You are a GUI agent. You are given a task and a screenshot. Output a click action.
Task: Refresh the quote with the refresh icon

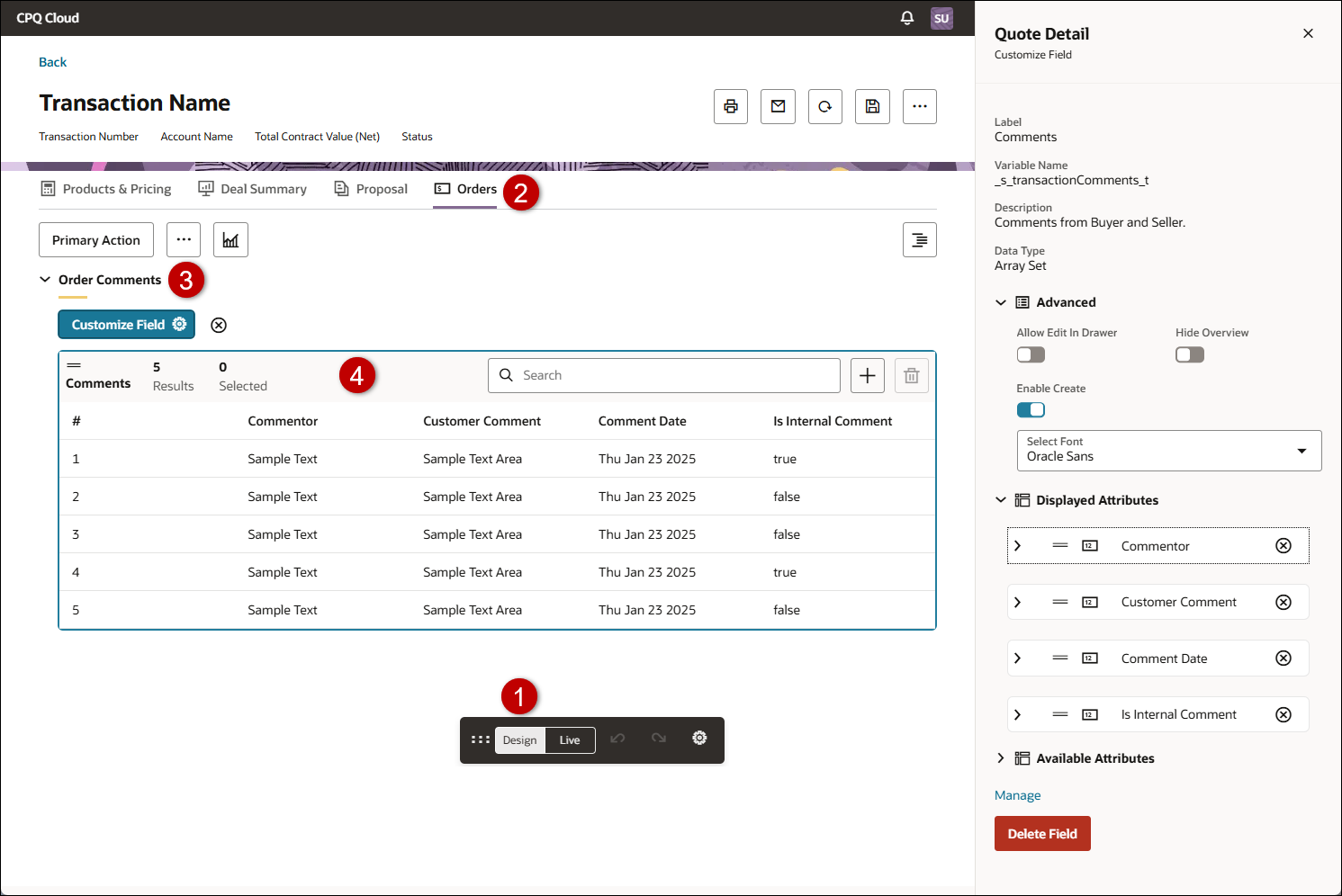pyautogui.click(x=824, y=106)
